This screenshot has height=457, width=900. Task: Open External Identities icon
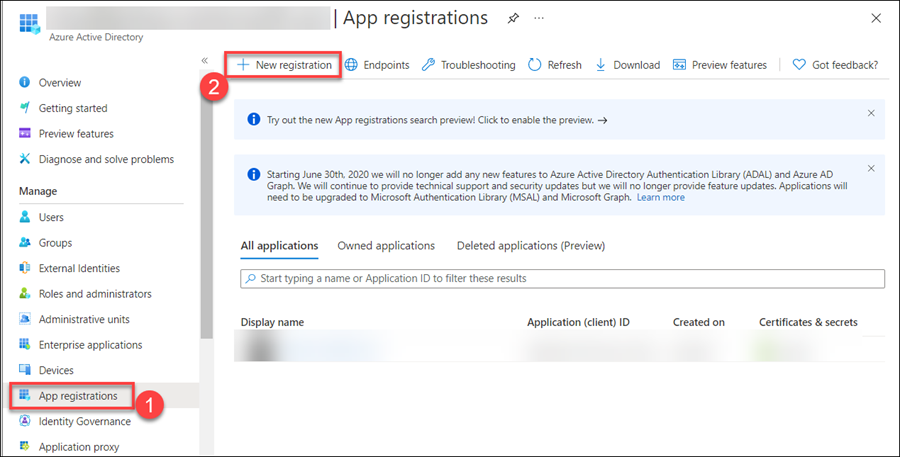click(25, 268)
